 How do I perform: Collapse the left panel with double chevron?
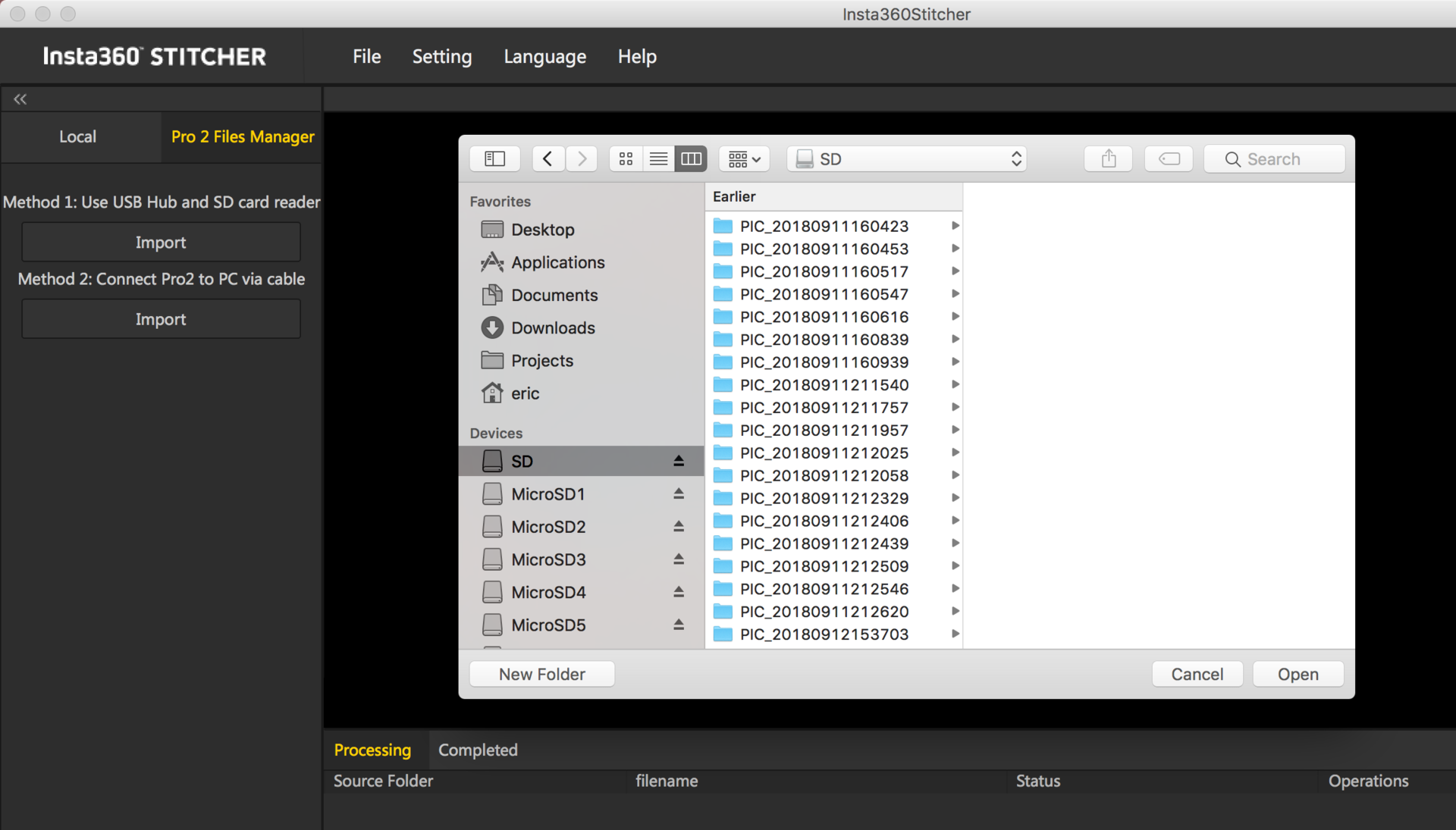pyautogui.click(x=20, y=99)
